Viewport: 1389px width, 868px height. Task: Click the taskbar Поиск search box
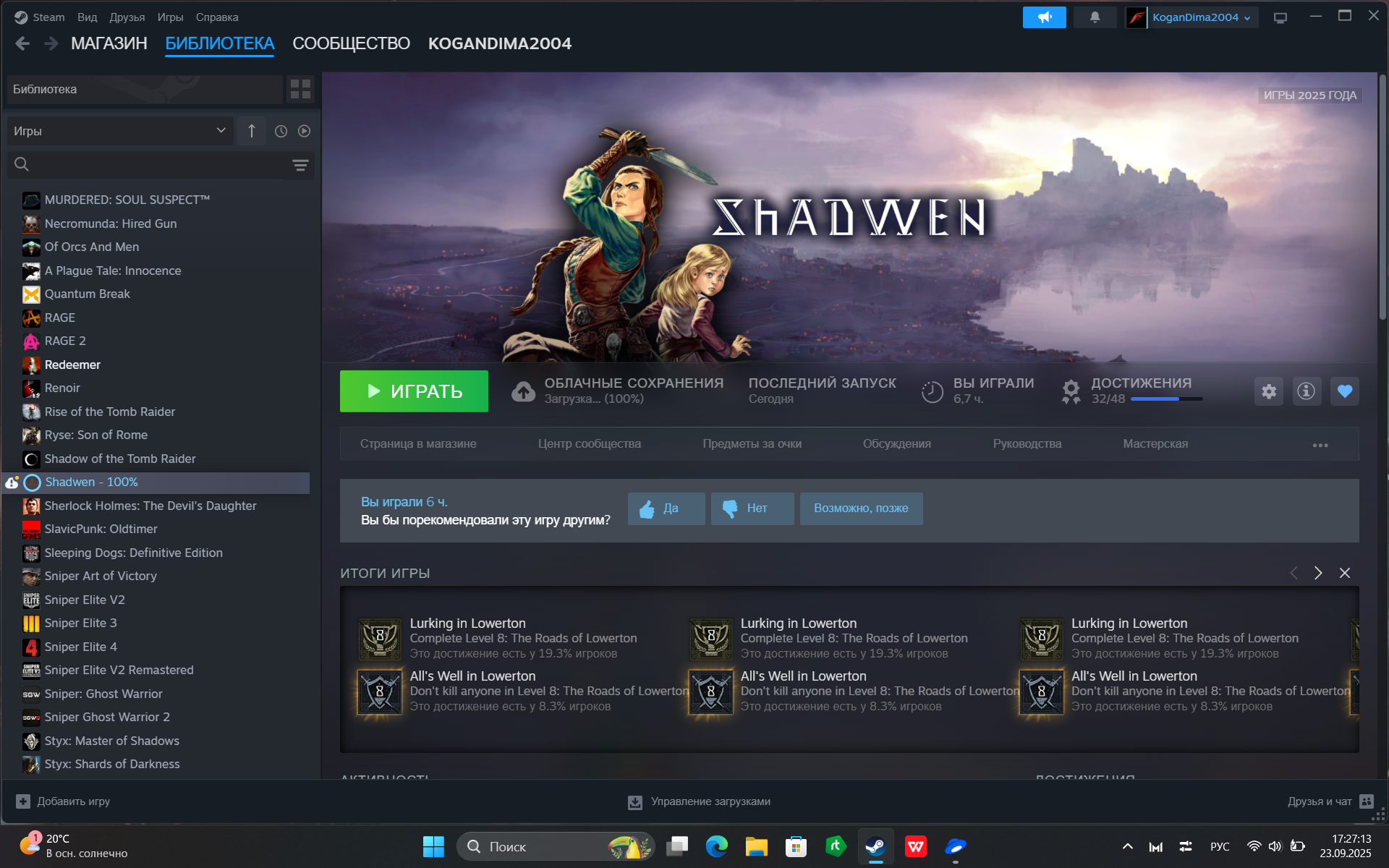coord(556,846)
